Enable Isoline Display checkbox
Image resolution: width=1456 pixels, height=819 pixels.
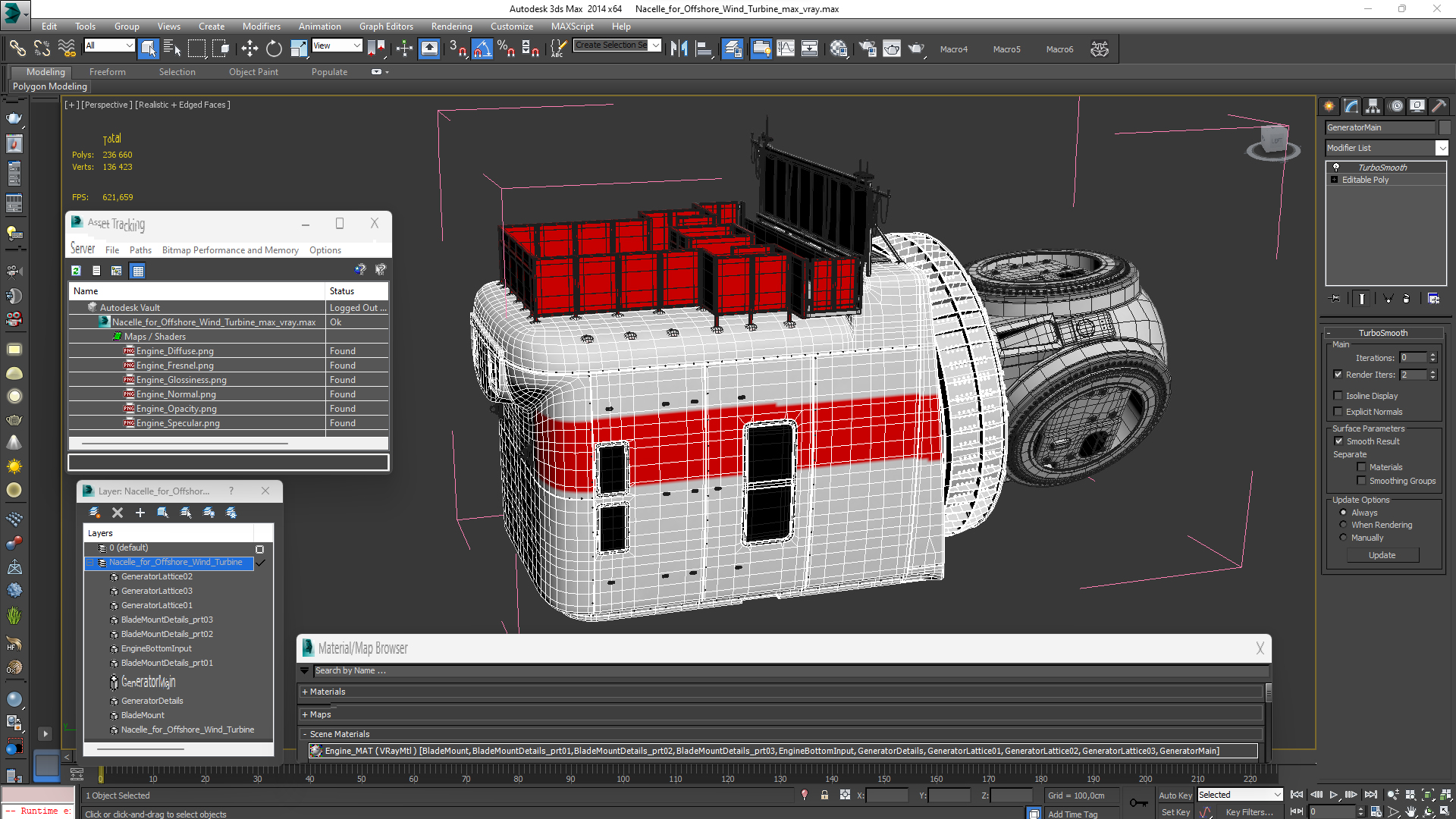[1338, 396]
